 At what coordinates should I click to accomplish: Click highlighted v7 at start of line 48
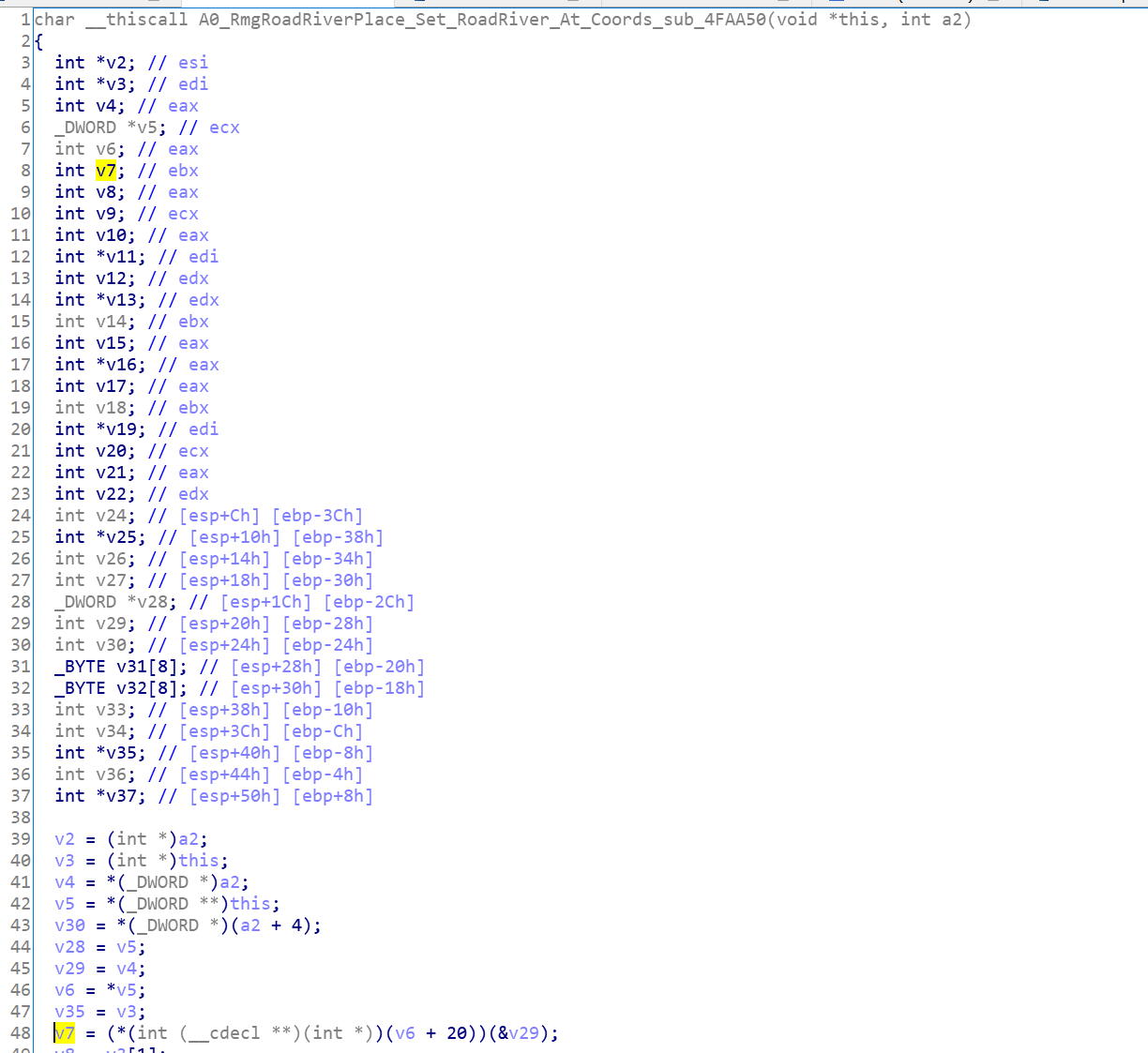click(65, 1033)
